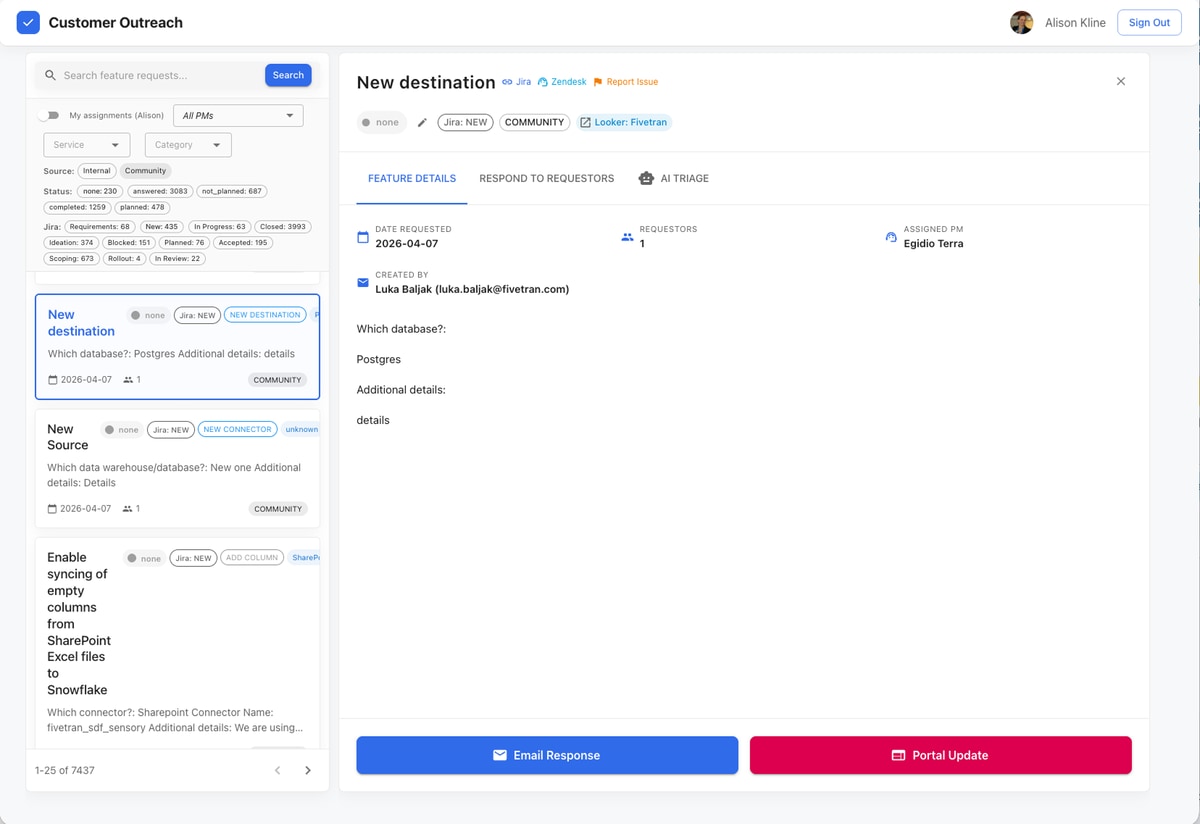Click the Date Requested calendar icon
The image size is (1200, 824).
[x=363, y=237]
